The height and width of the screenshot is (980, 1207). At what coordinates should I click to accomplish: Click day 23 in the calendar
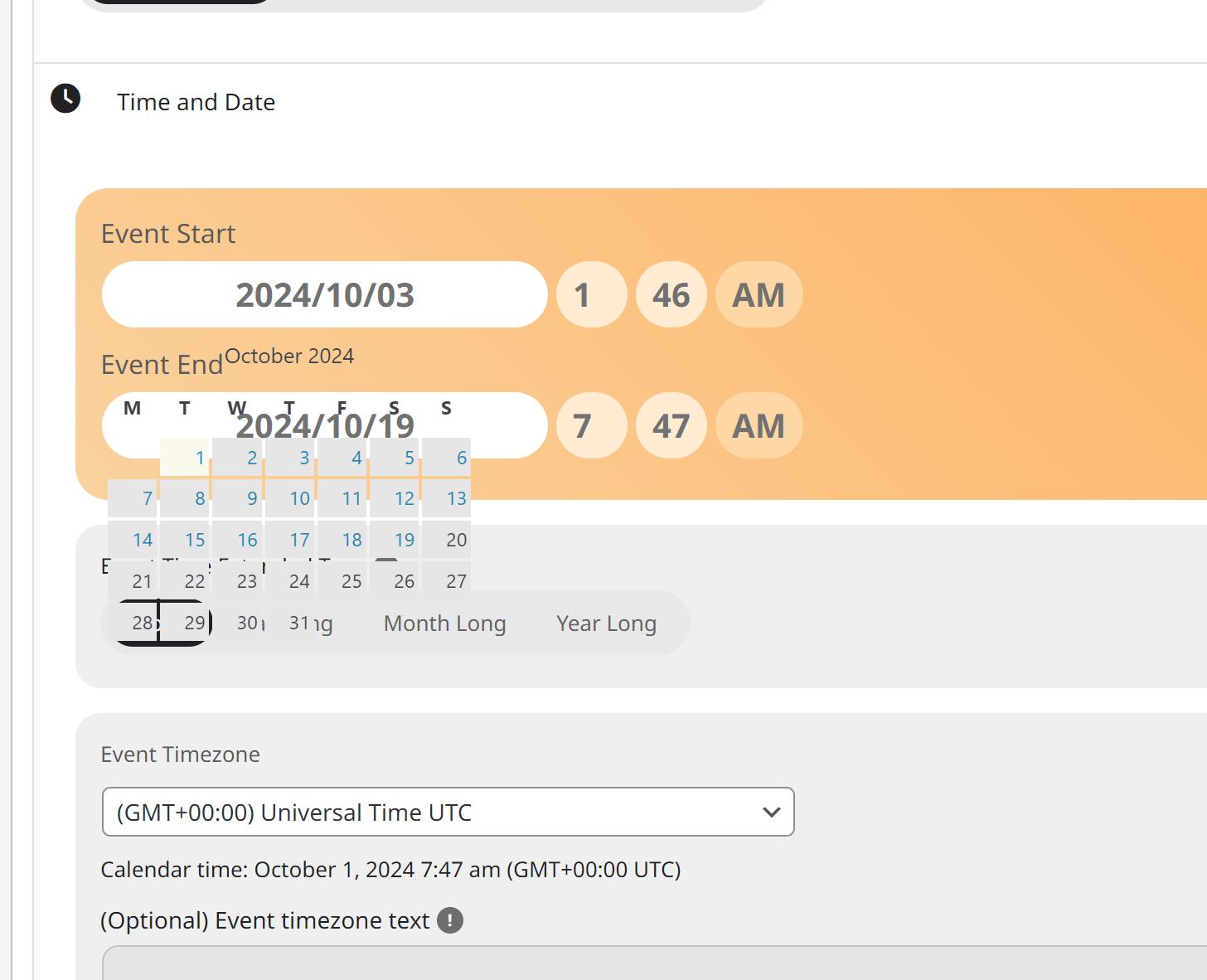[x=237, y=581]
